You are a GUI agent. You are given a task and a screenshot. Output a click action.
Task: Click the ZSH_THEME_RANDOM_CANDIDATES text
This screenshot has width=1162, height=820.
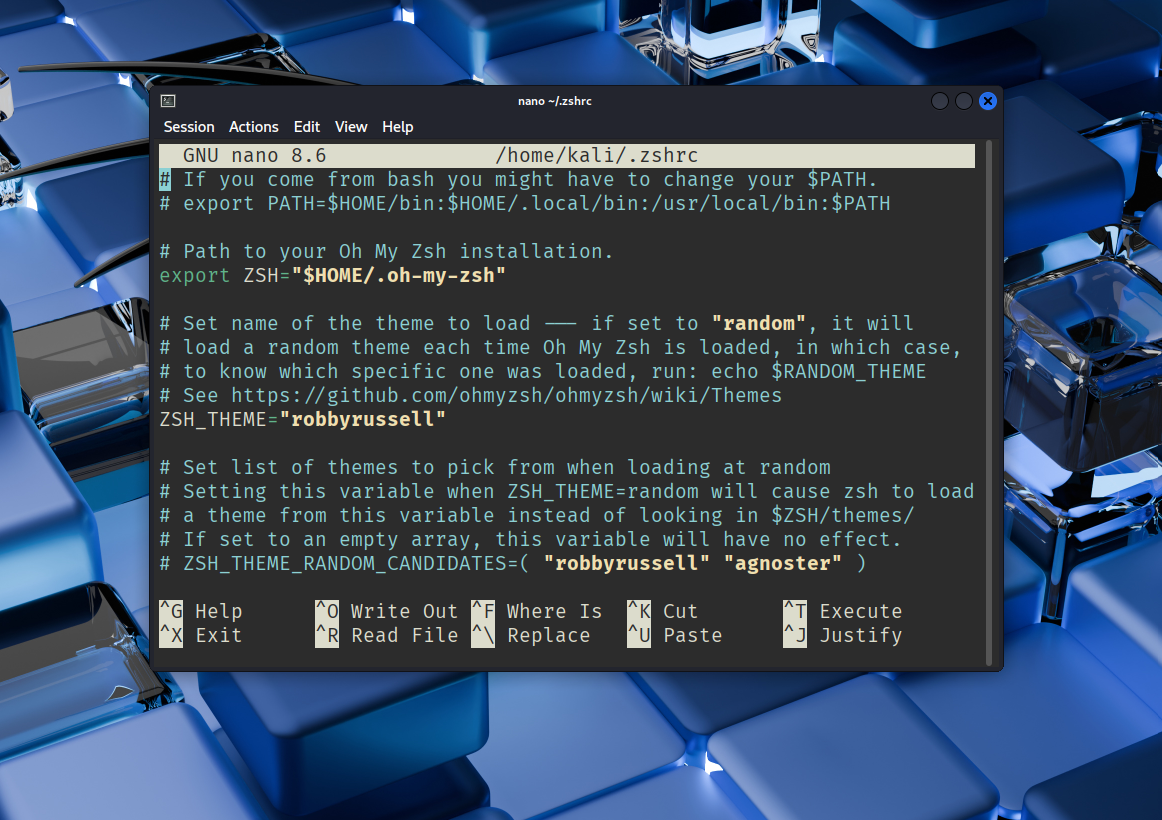345,564
